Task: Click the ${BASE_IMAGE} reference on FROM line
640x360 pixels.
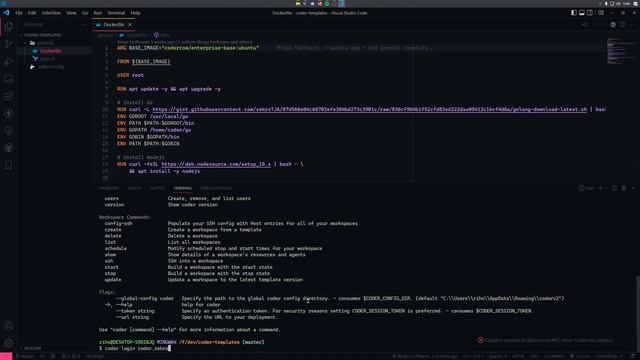Action: coord(151,62)
